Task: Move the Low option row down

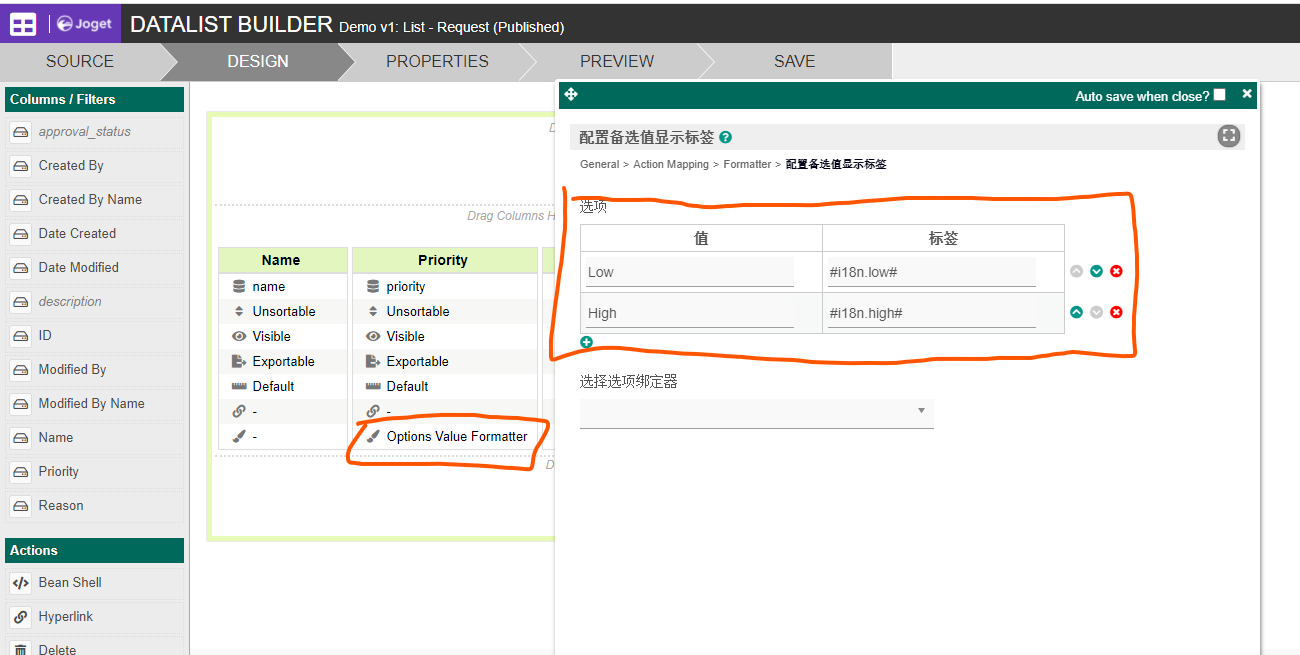Action: (1096, 271)
